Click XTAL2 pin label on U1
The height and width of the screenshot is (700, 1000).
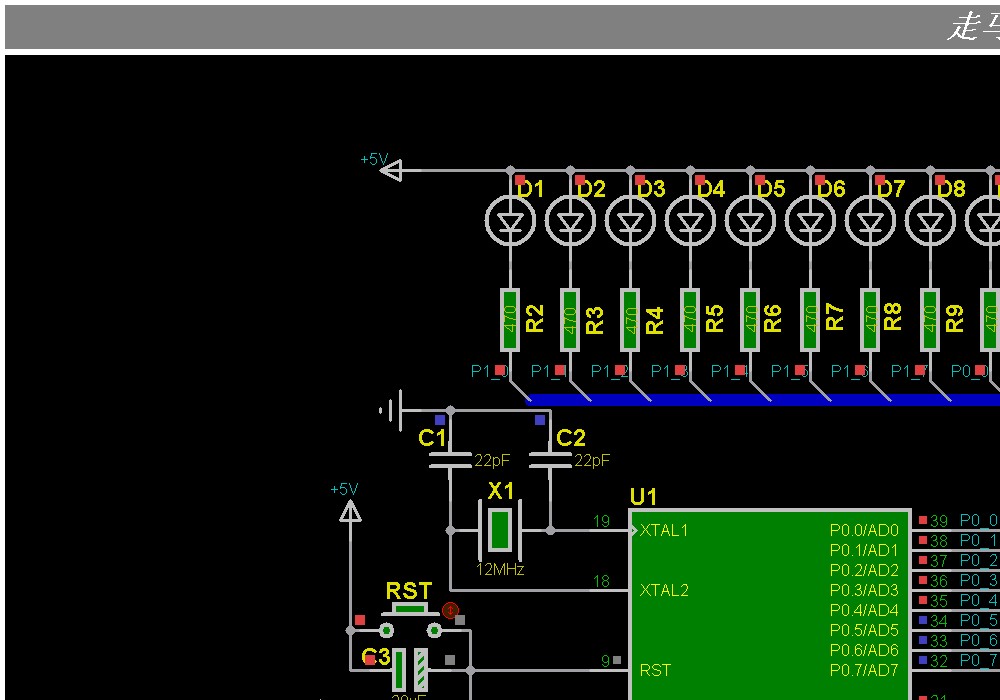click(x=664, y=590)
